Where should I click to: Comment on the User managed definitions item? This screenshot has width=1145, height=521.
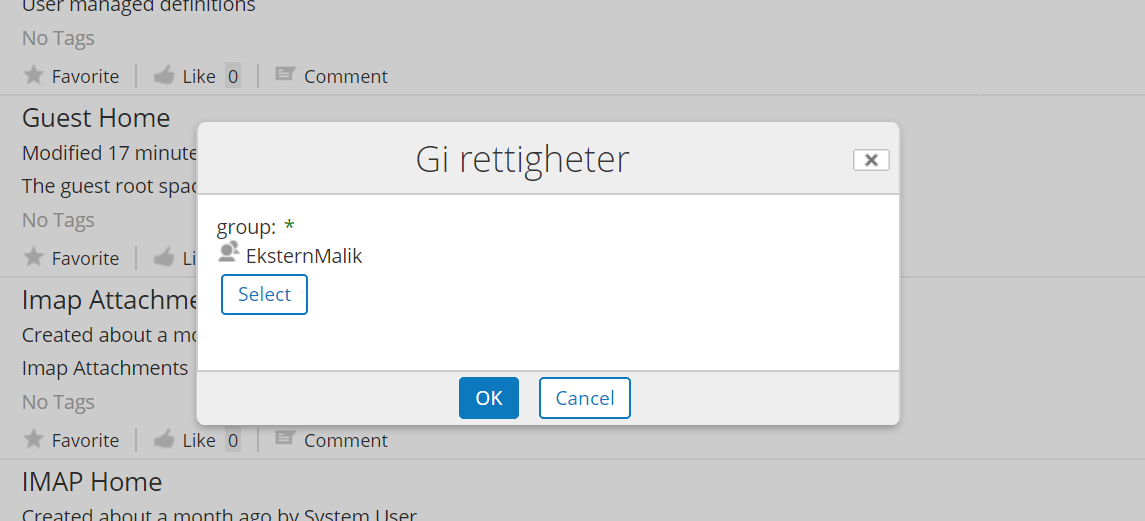(332, 76)
